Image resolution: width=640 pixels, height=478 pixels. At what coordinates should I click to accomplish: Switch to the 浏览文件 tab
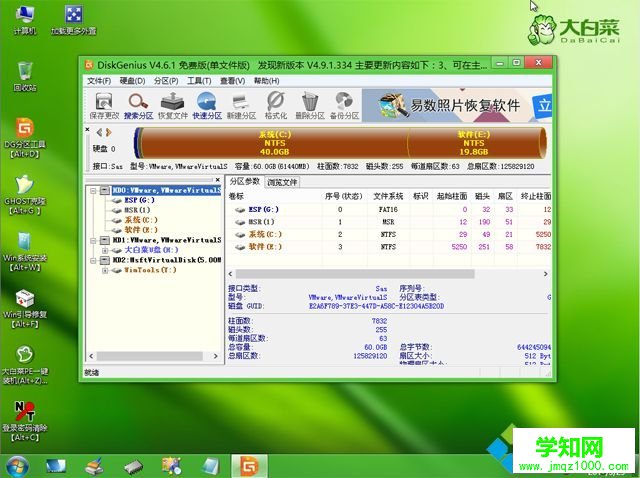(282, 182)
